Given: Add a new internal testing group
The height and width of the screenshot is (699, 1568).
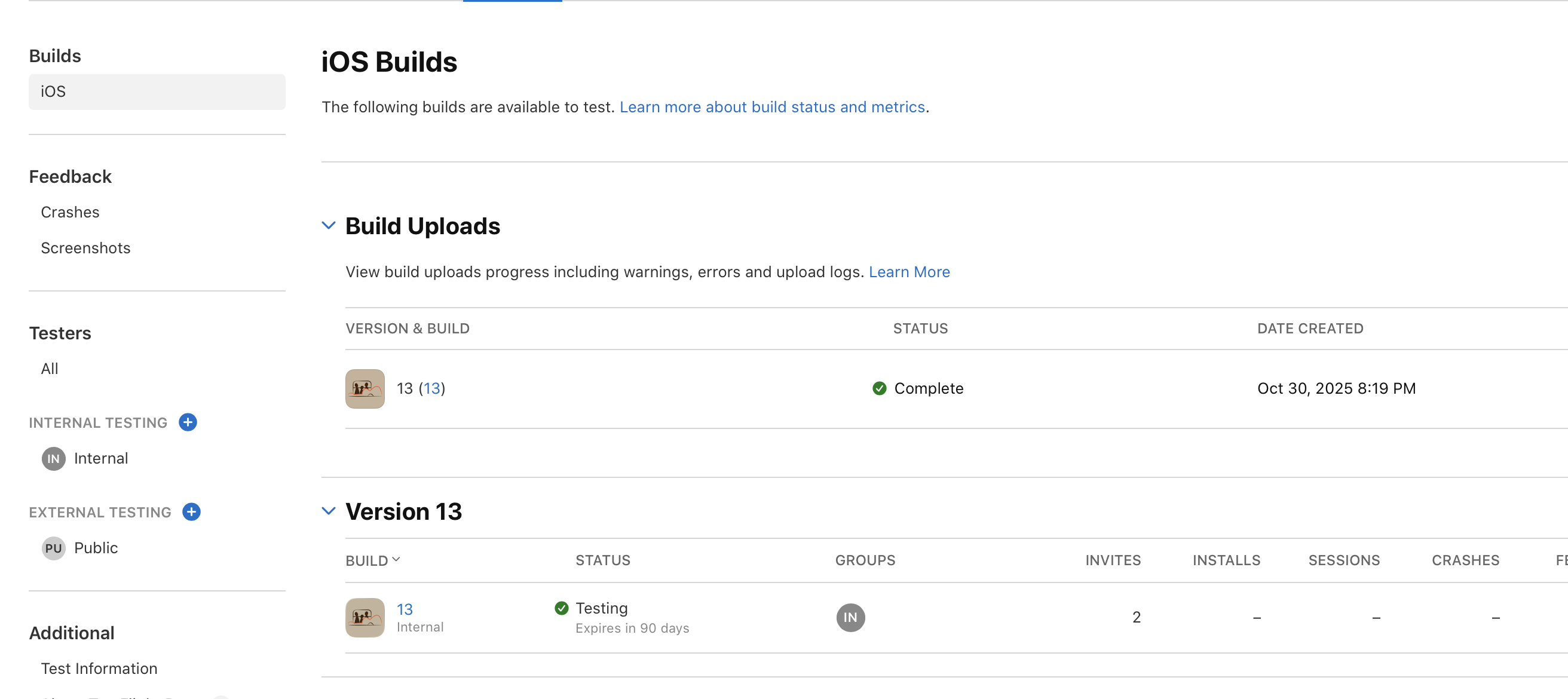Looking at the screenshot, I should pyautogui.click(x=188, y=422).
